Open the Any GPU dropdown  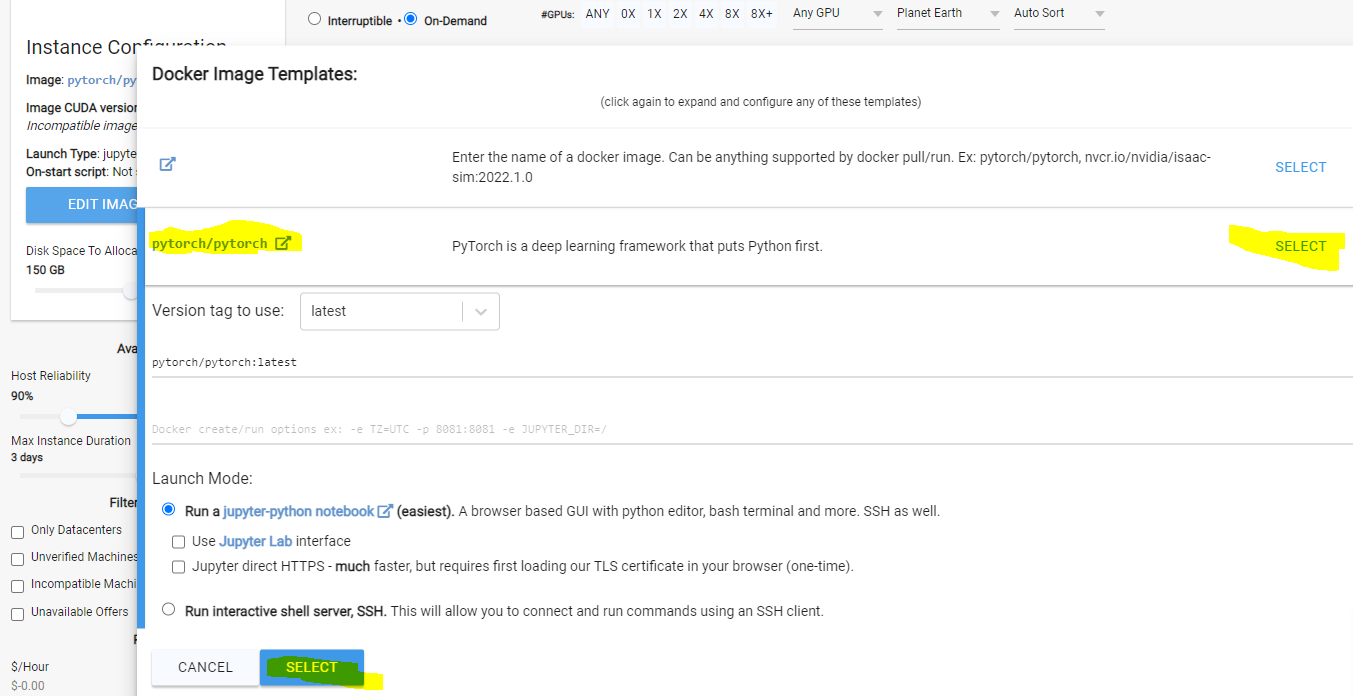click(838, 14)
